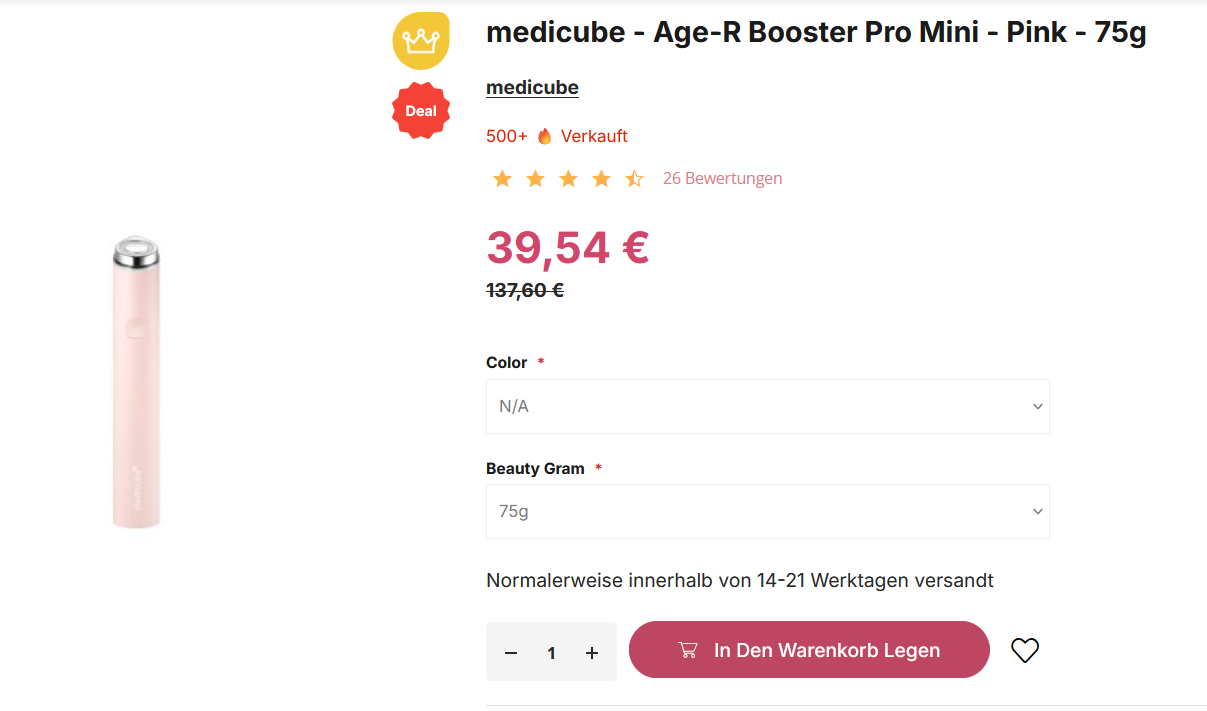Click the first rating star
The width and height of the screenshot is (1207, 711).
point(502,179)
